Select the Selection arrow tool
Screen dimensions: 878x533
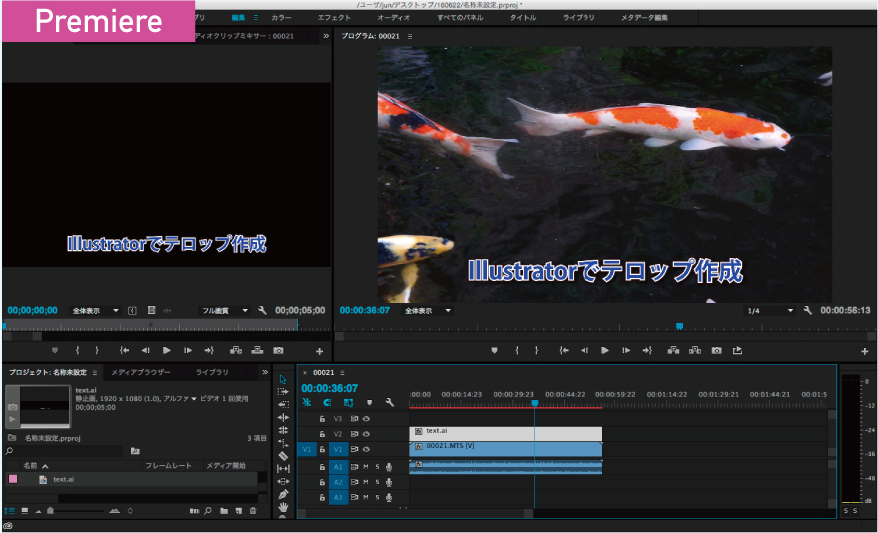click(x=283, y=379)
